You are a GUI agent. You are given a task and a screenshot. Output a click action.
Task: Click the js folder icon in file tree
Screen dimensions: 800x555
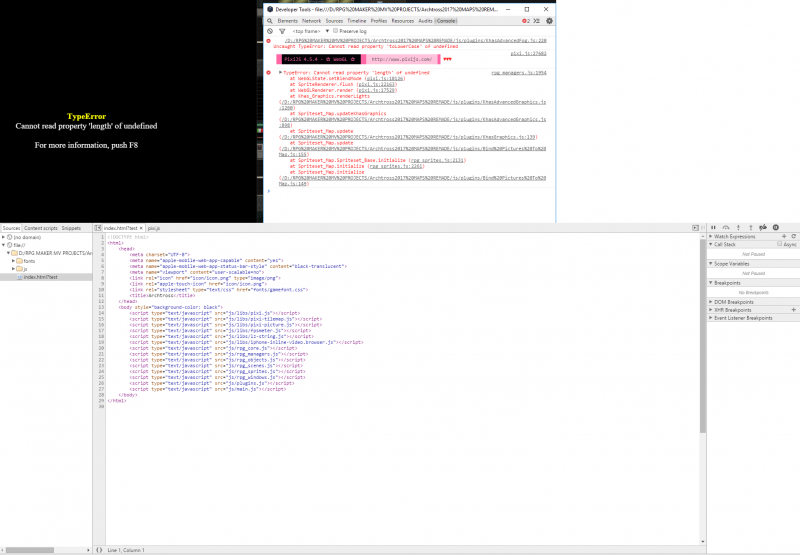coord(19,269)
